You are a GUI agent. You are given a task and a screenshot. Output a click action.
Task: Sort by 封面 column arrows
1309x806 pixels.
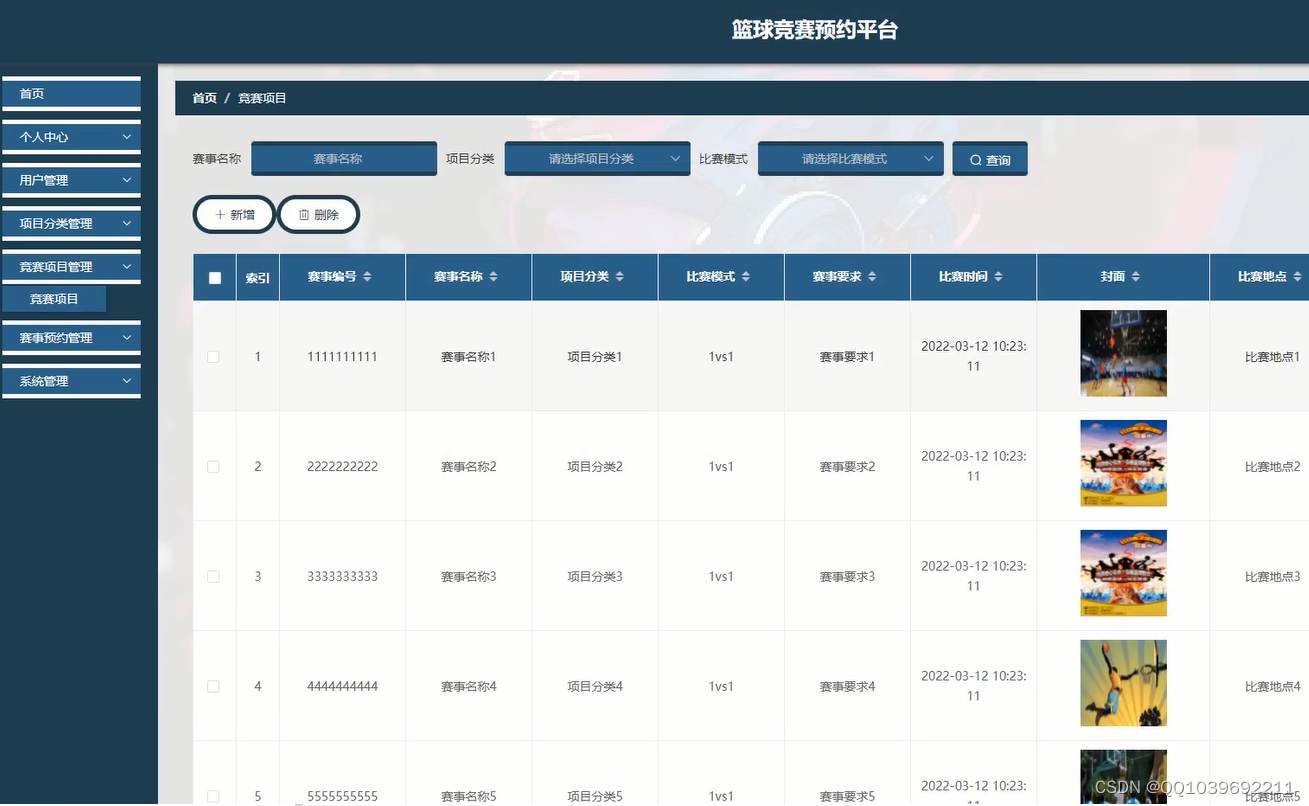click(1135, 277)
